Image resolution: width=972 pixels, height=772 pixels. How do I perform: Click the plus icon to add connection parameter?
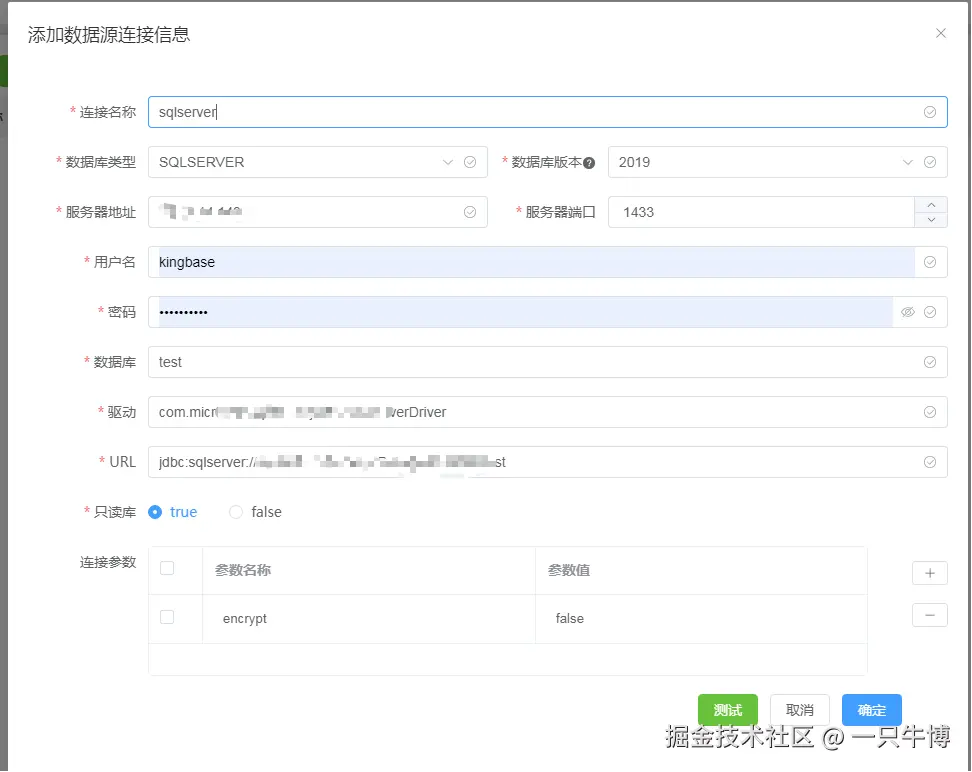[x=929, y=573]
